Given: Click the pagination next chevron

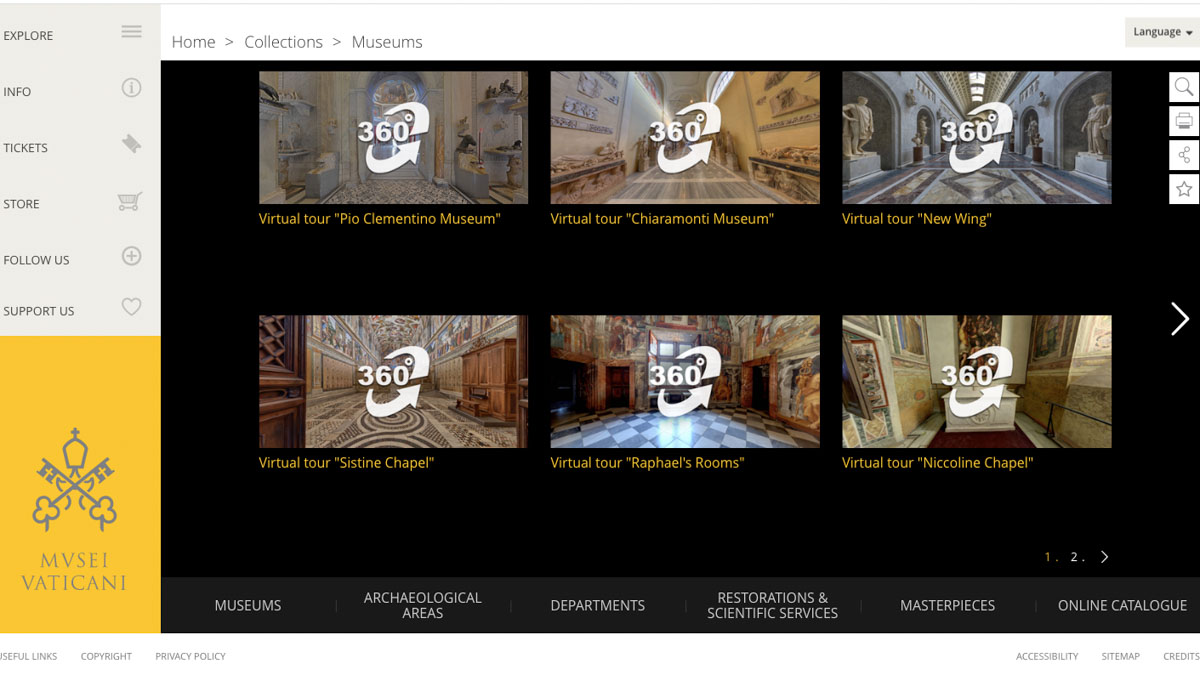Looking at the screenshot, I should (x=1104, y=557).
